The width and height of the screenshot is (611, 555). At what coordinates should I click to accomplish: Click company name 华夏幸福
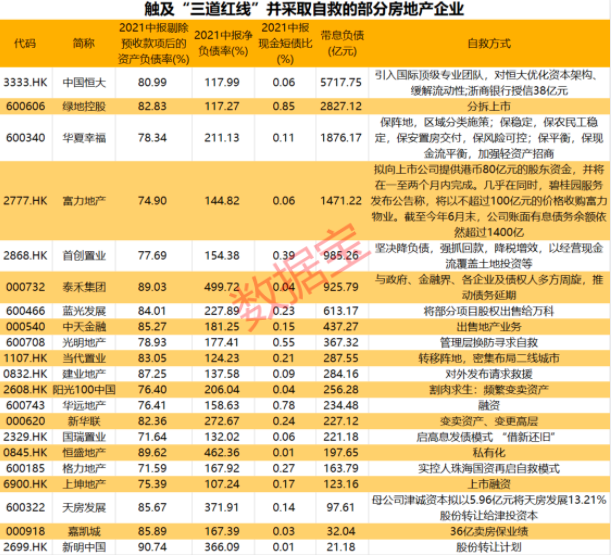coord(84,138)
